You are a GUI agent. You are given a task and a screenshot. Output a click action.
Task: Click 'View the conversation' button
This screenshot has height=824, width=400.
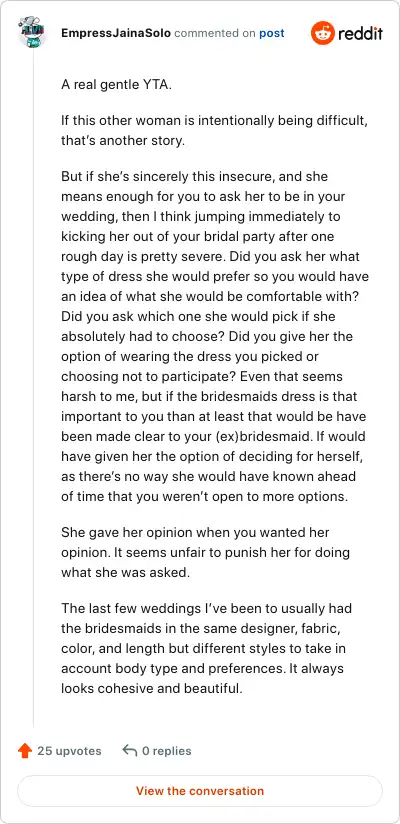(x=200, y=791)
